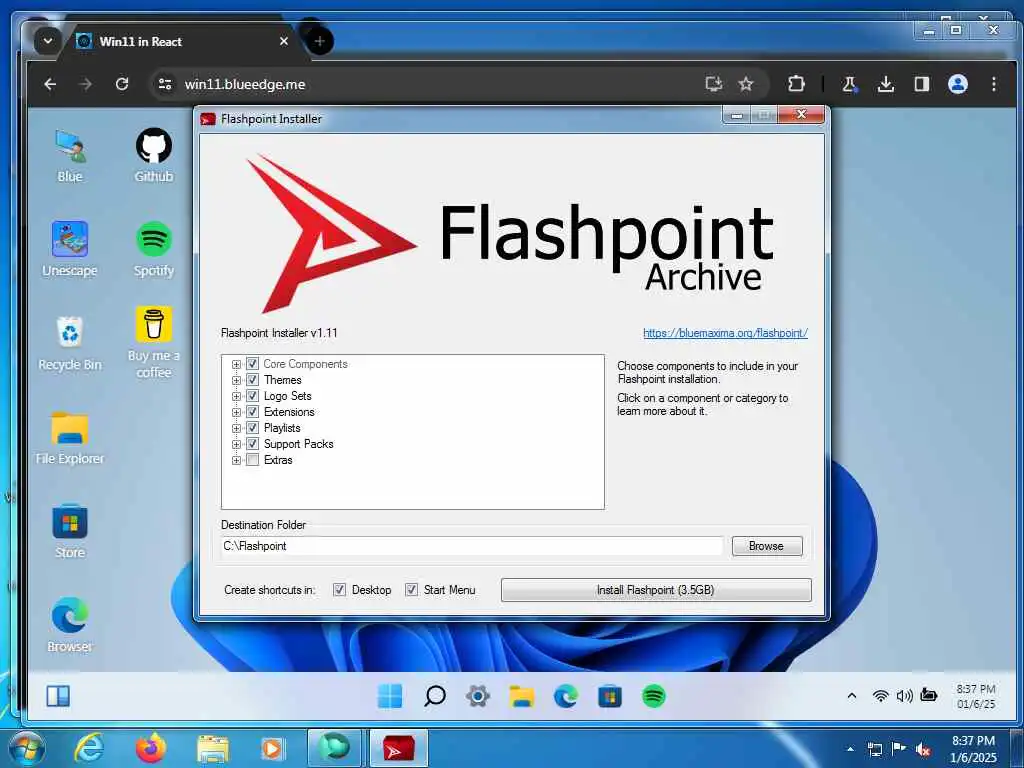Viewport: 1024px width, 768px height.
Task: Toggle the Core Components checkbox
Action: [253, 364]
